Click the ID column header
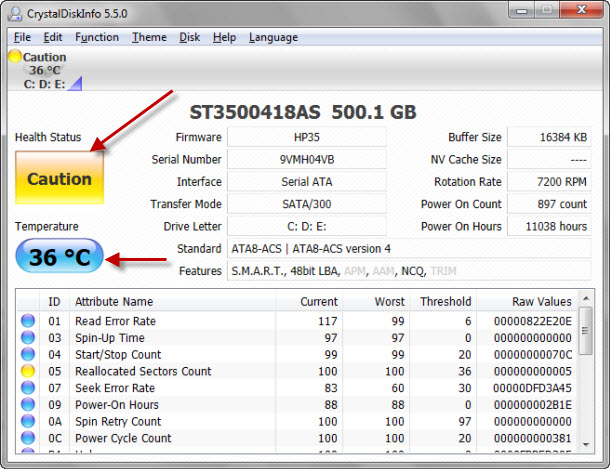This screenshot has height=469, width=610. coord(54,302)
